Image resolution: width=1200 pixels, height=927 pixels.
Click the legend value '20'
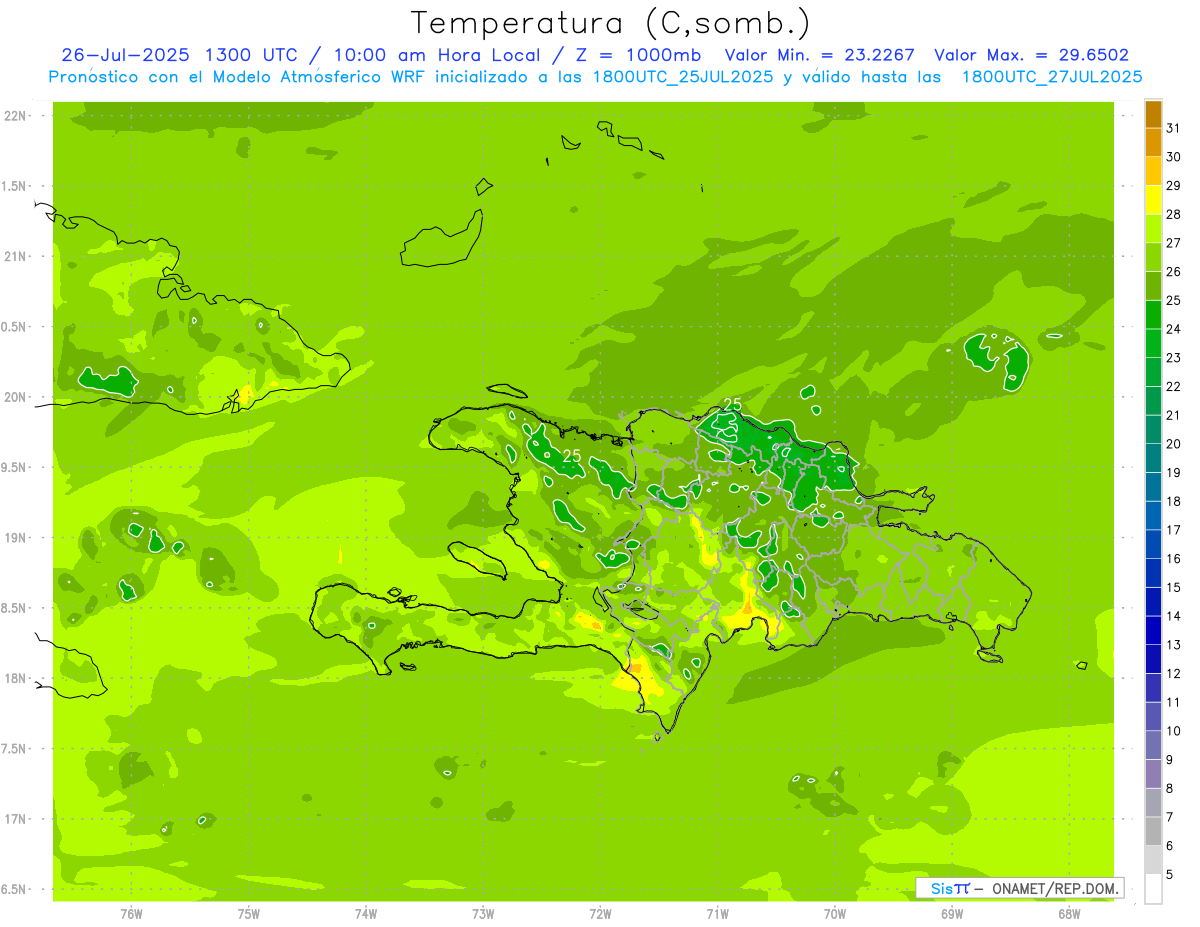click(1173, 444)
